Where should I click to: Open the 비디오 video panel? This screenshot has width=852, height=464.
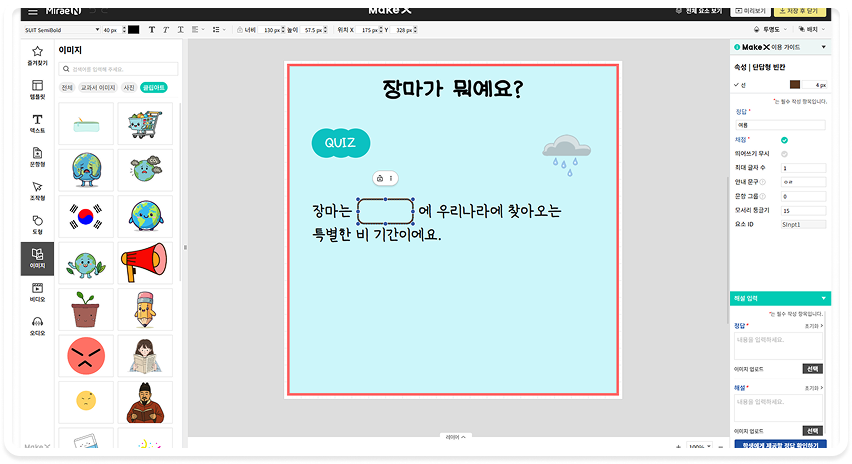[37, 292]
